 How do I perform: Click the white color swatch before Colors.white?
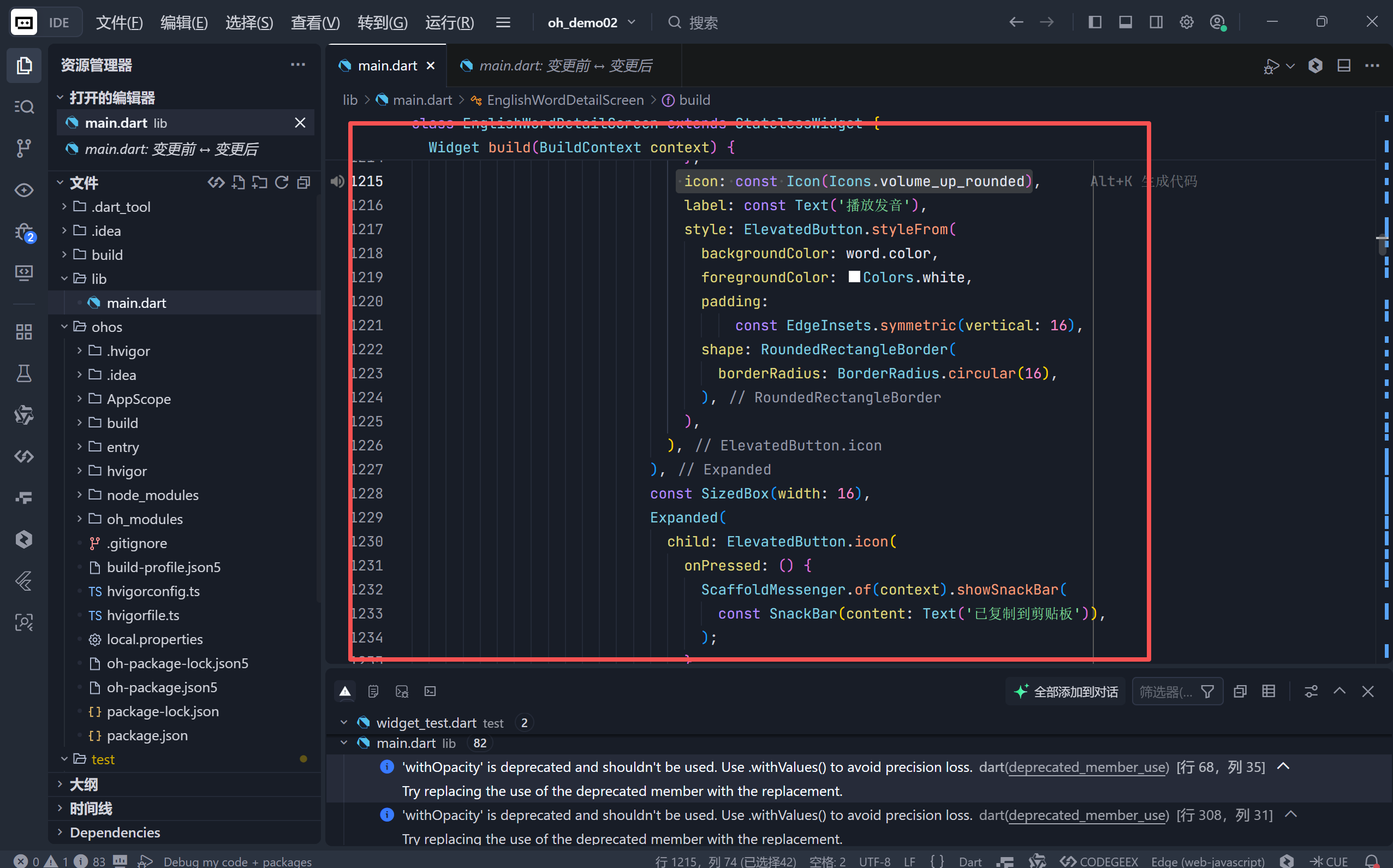click(854, 277)
